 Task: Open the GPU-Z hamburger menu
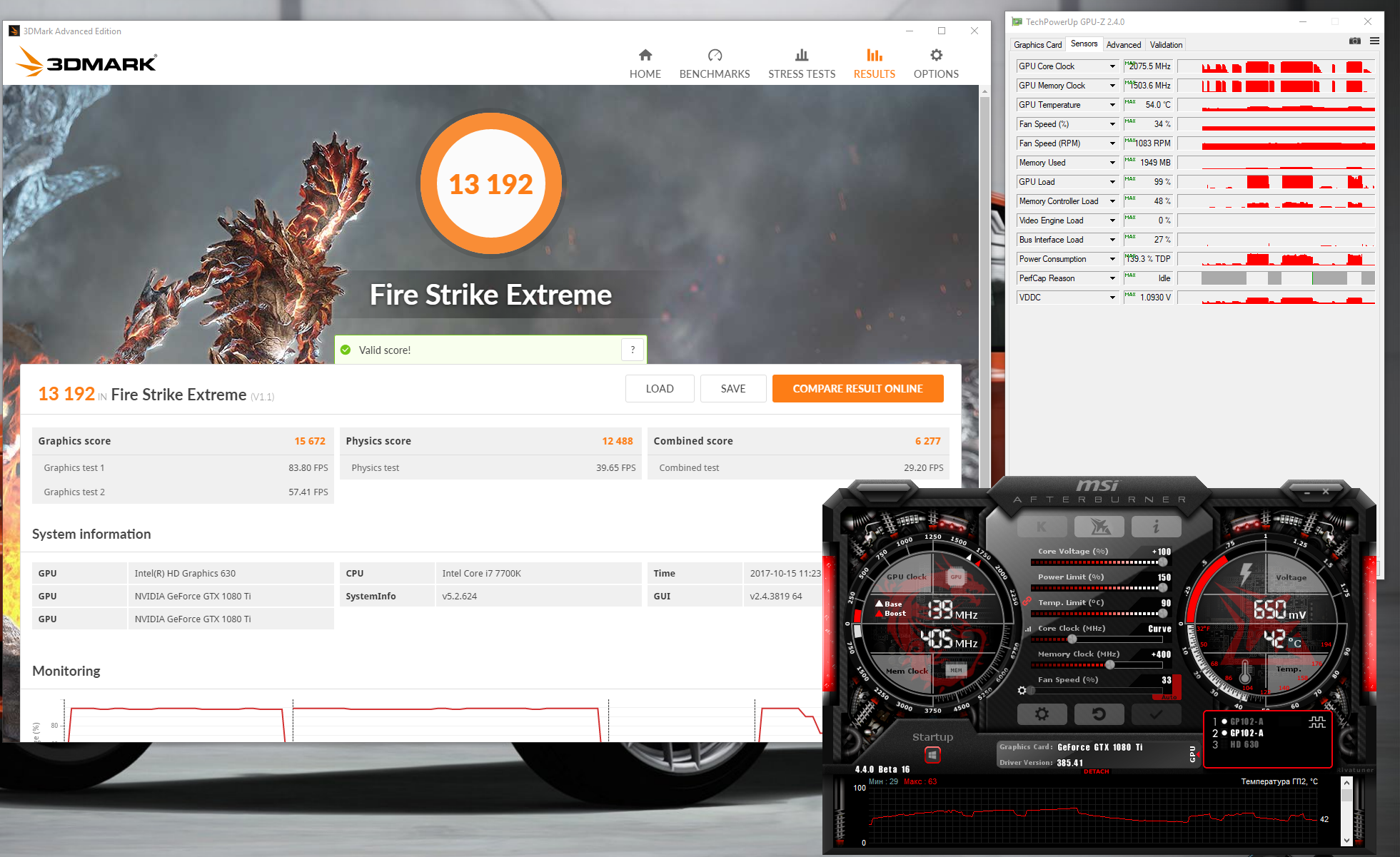(x=1374, y=41)
